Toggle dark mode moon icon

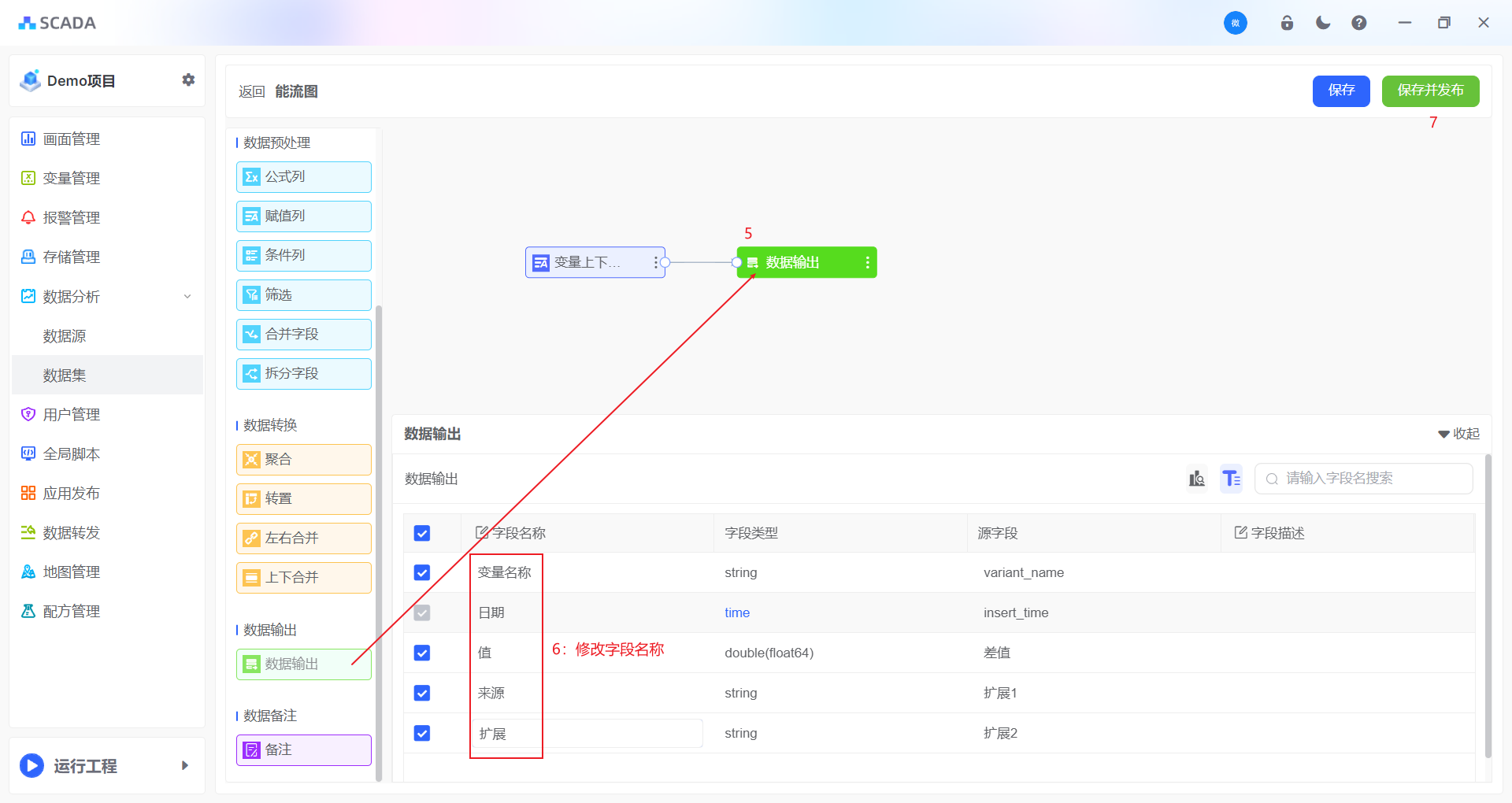(x=1323, y=23)
